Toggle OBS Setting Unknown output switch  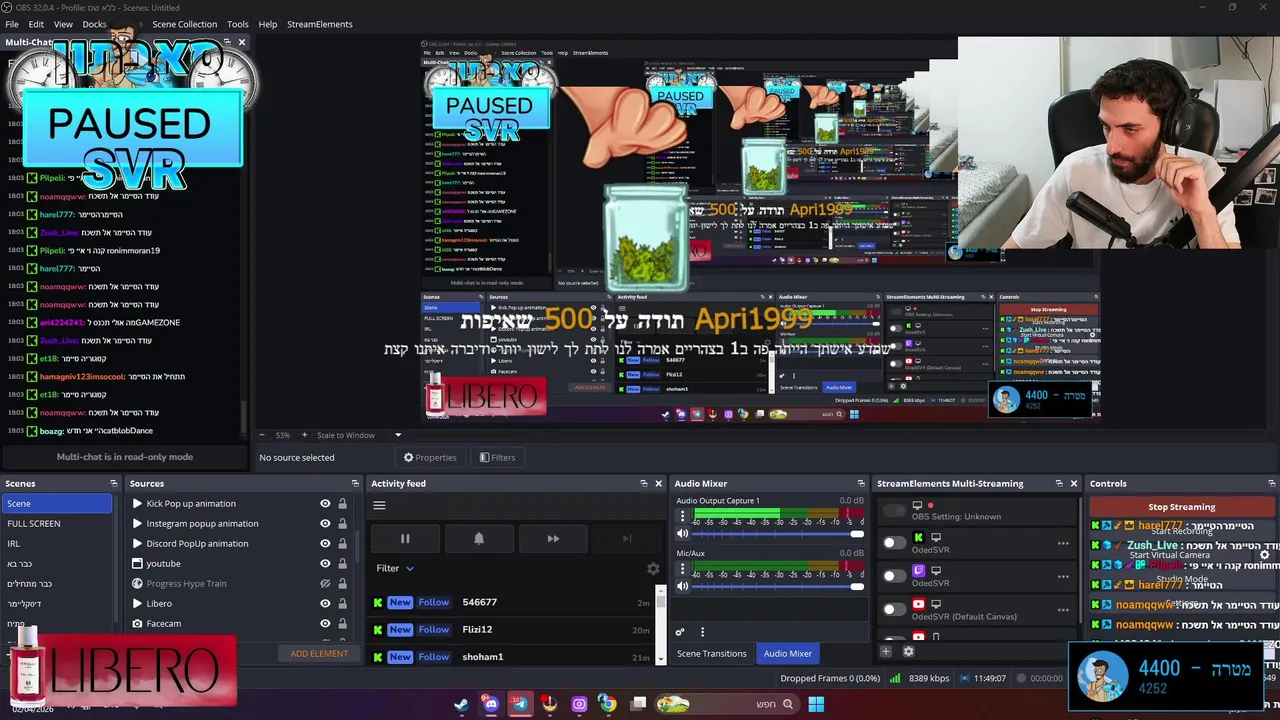[x=894, y=511]
